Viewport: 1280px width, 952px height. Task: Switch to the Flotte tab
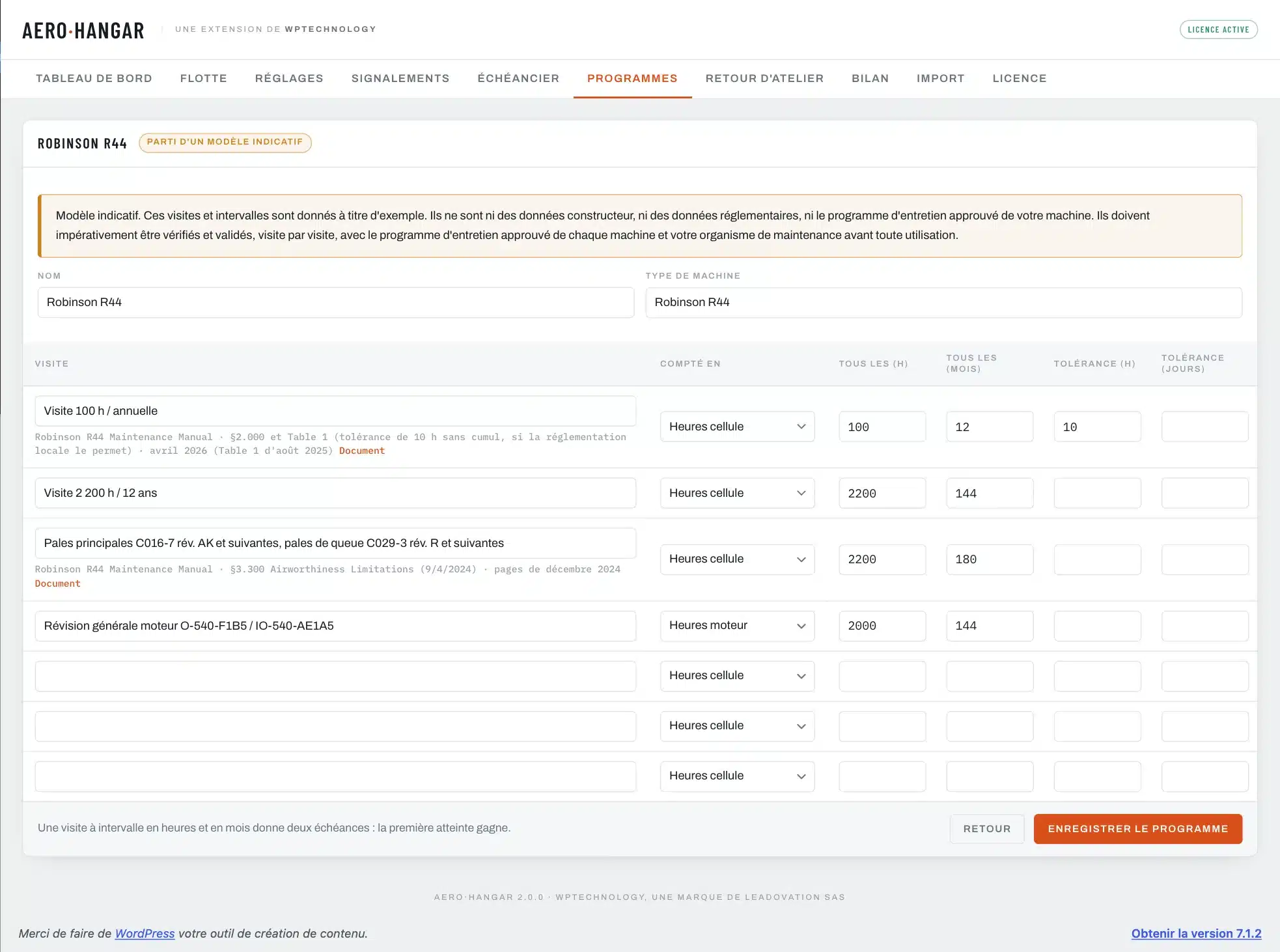tap(203, 78)
